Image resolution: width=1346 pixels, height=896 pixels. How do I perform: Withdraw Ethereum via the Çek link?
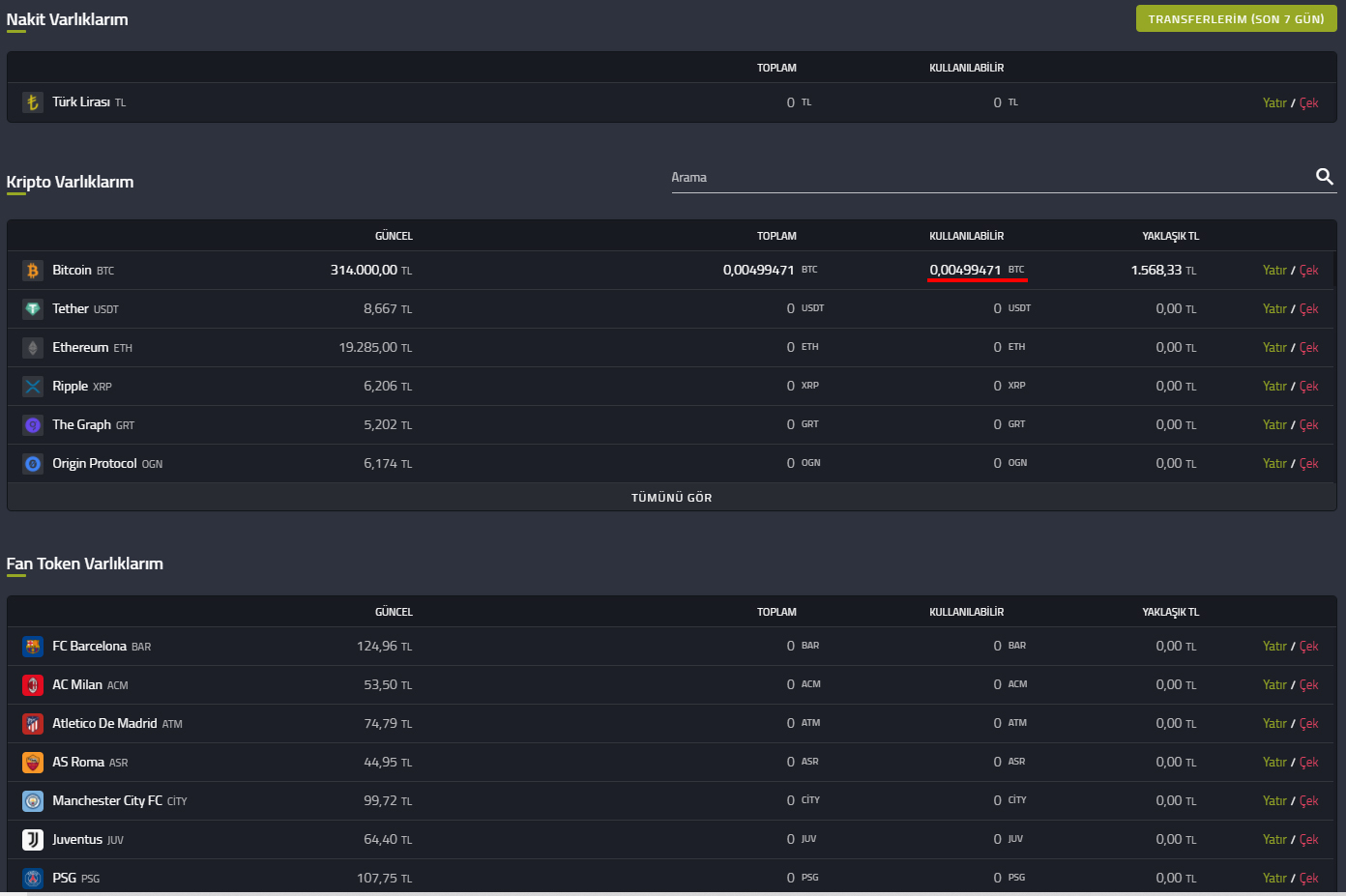[x=1308, y=348]
